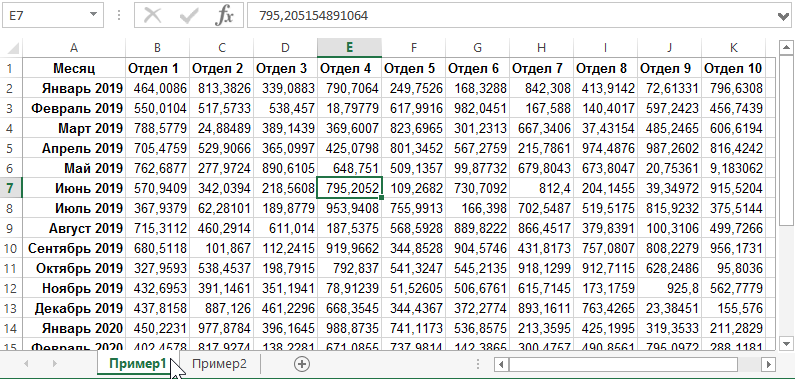Select the cell with value 795,2052

pos(349,188)
